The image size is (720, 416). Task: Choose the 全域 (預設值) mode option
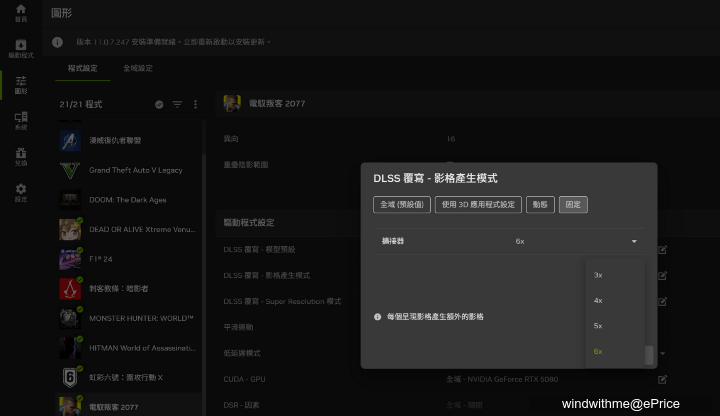402,205
